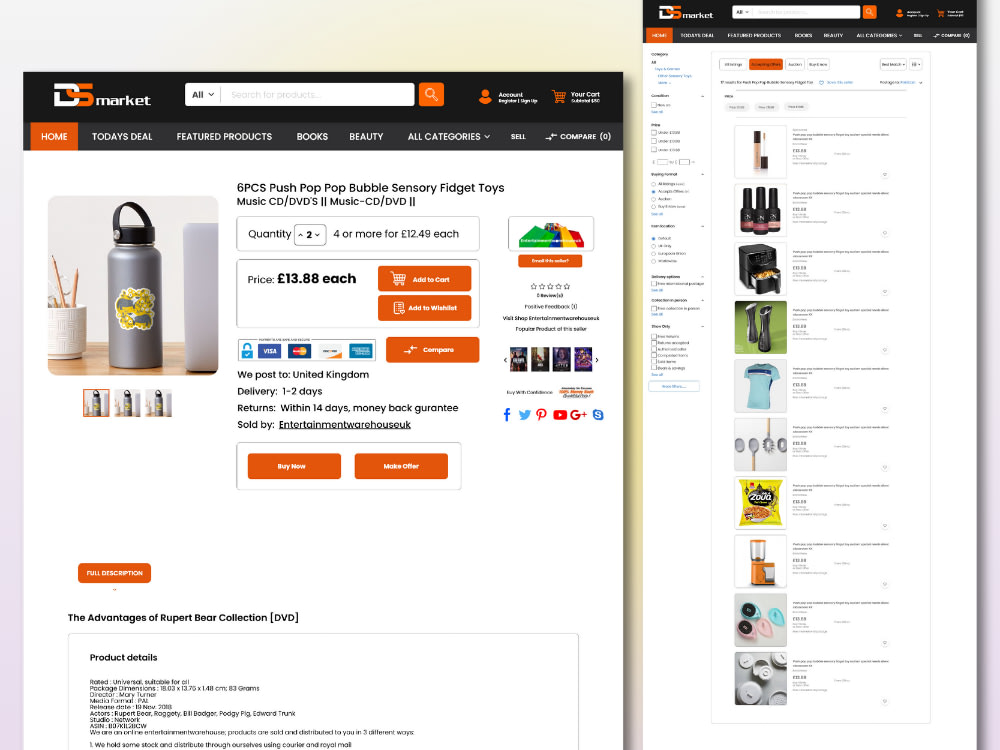Viewport: 1000px width, 750px height.
Task: Click the orange search icon in listing window
Action: [869, 11]
